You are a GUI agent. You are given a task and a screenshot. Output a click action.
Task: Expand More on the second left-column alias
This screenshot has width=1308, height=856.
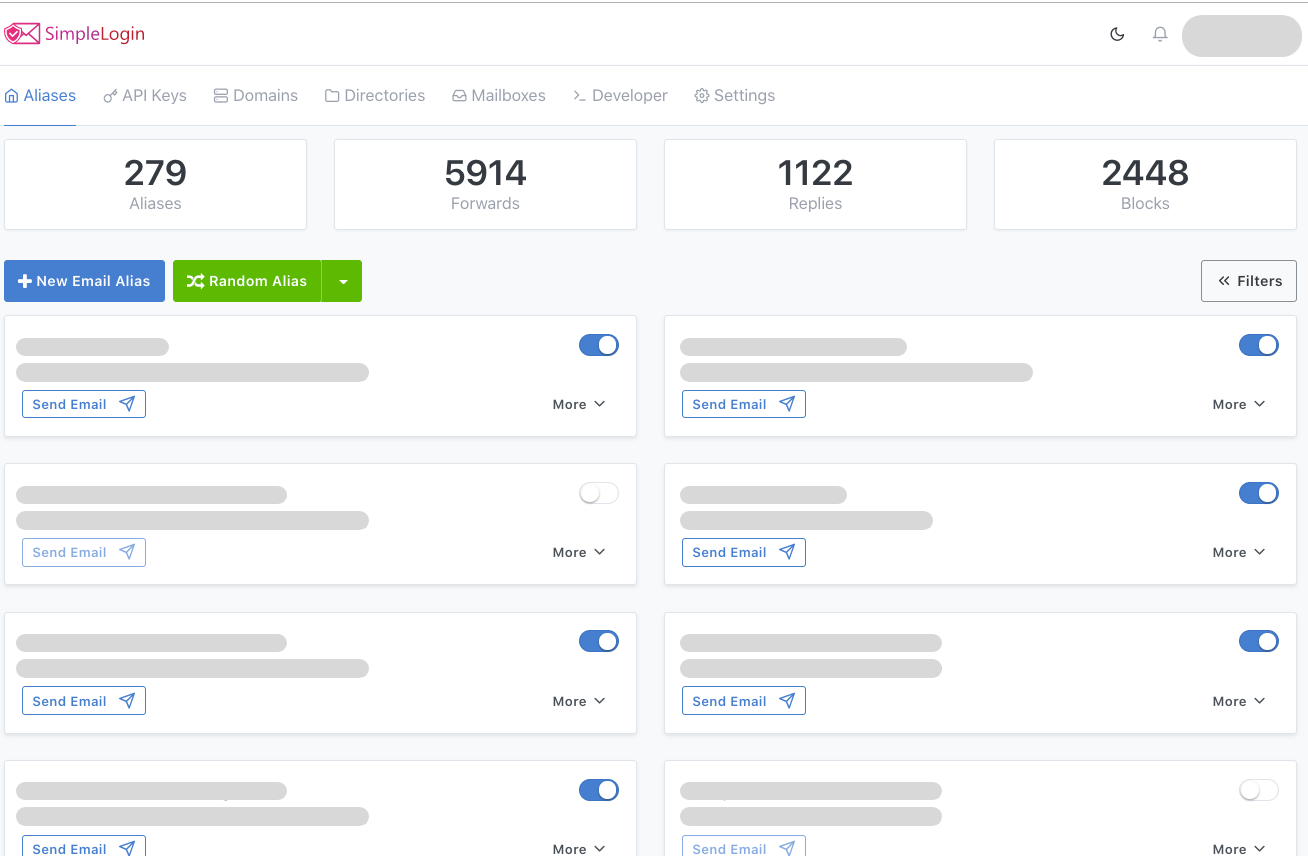pyautogui.click(x=579, y=552)
